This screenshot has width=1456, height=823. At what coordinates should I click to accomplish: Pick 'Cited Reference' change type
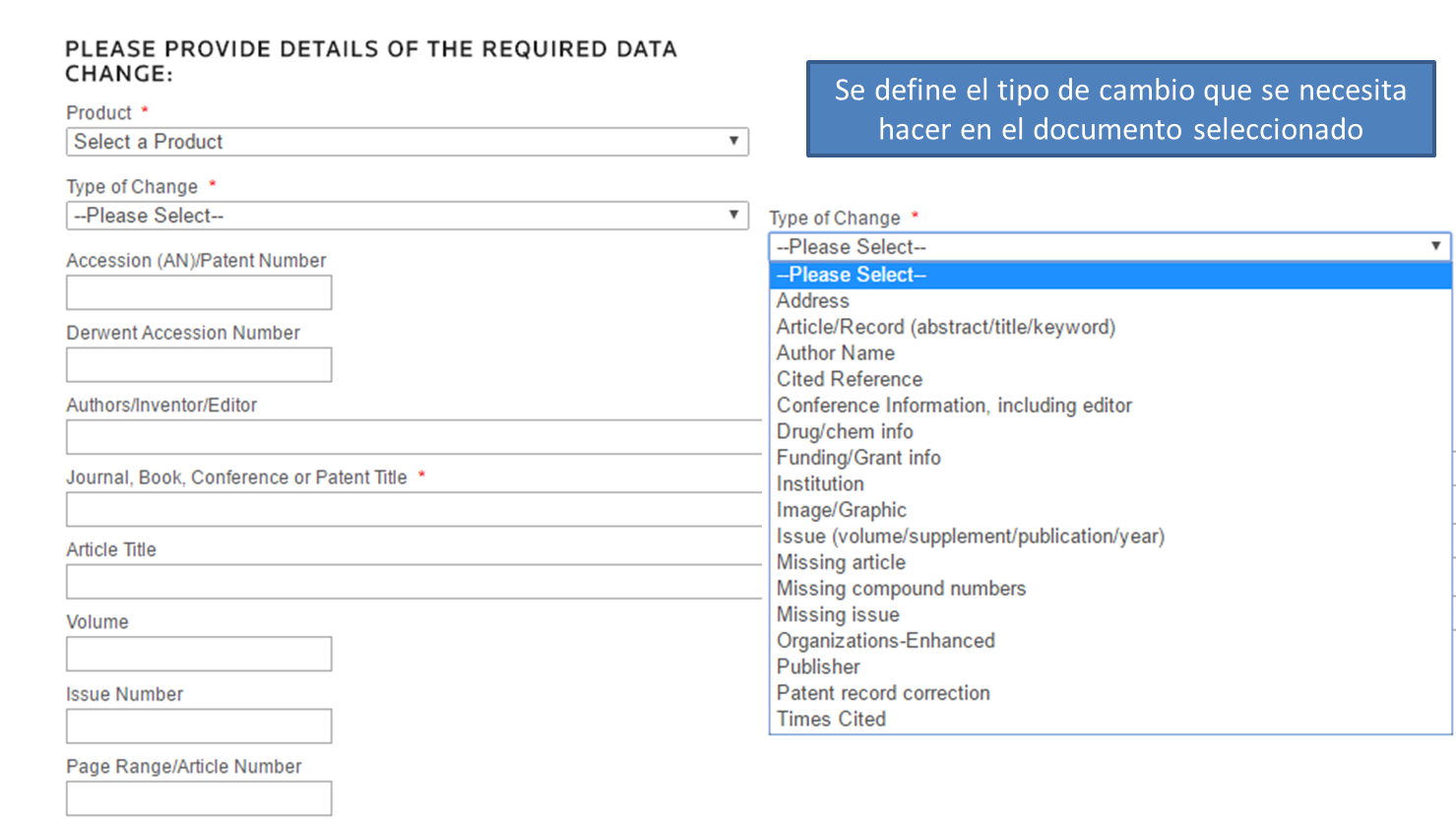tap(1109, 379)
